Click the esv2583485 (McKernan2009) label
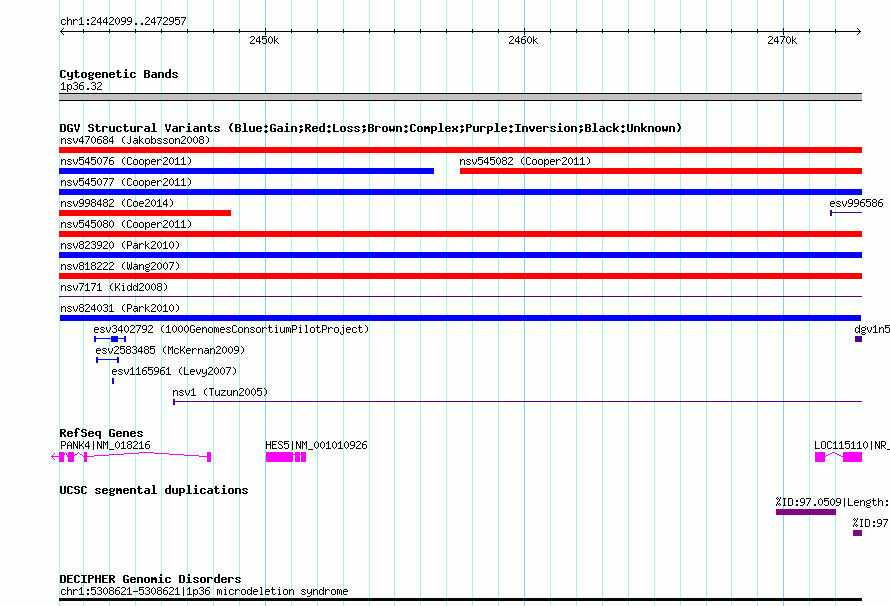 coord(170,350)
